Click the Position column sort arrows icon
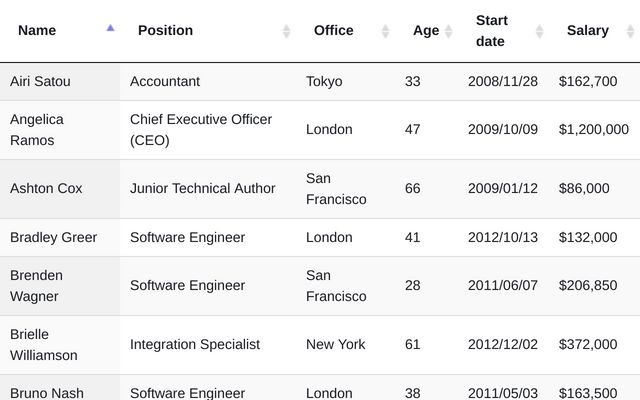Image resolution: width=640 pixels, height=400 pixels. [286, 31]
